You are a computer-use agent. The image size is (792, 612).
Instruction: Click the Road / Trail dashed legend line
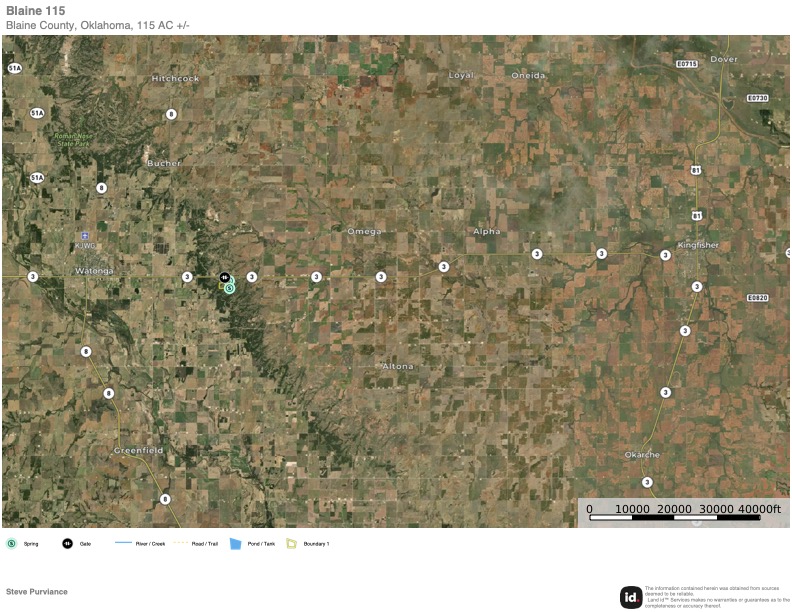tap(180, 543)
